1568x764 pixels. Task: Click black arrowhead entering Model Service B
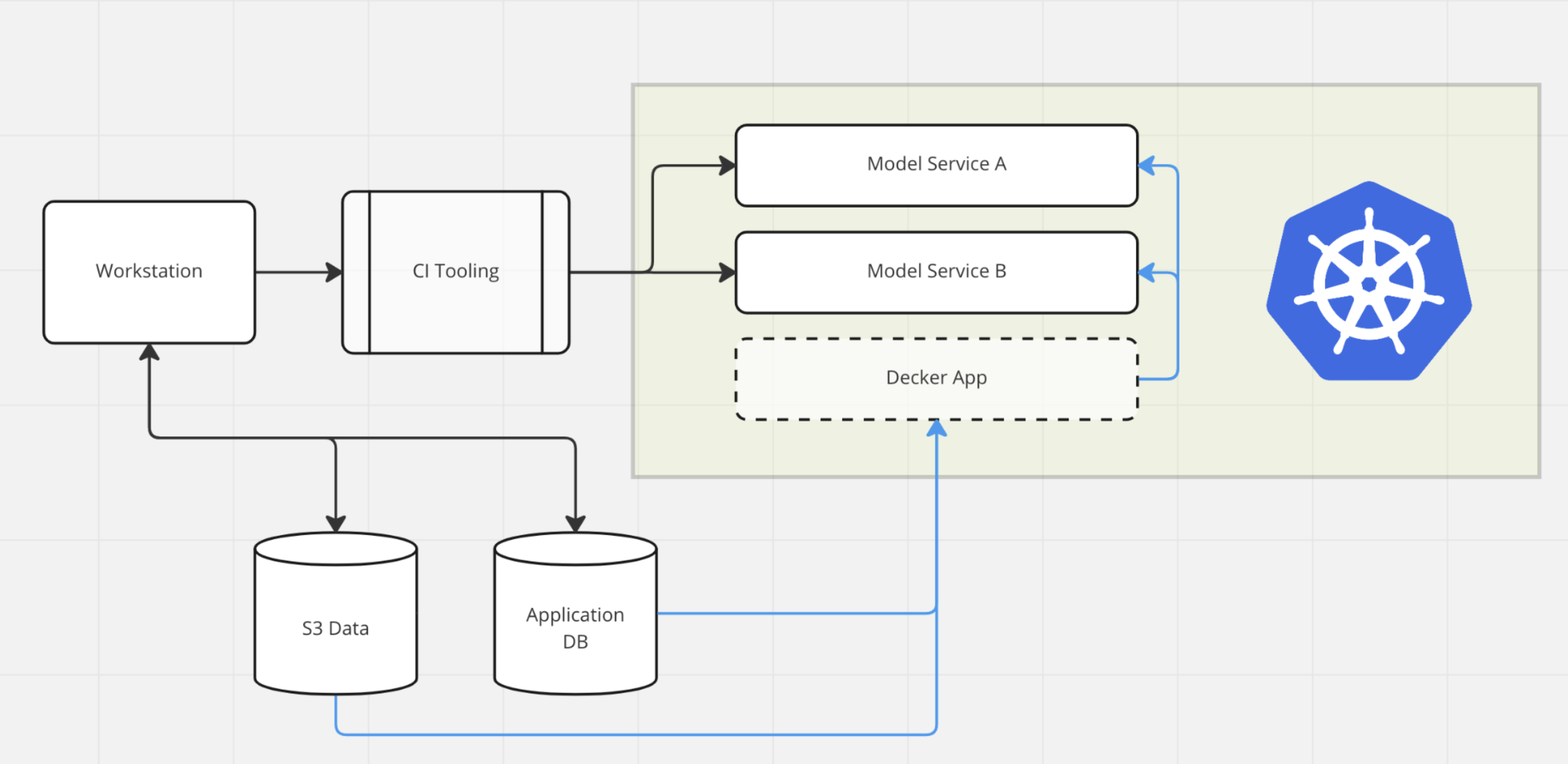coord(727,272)
